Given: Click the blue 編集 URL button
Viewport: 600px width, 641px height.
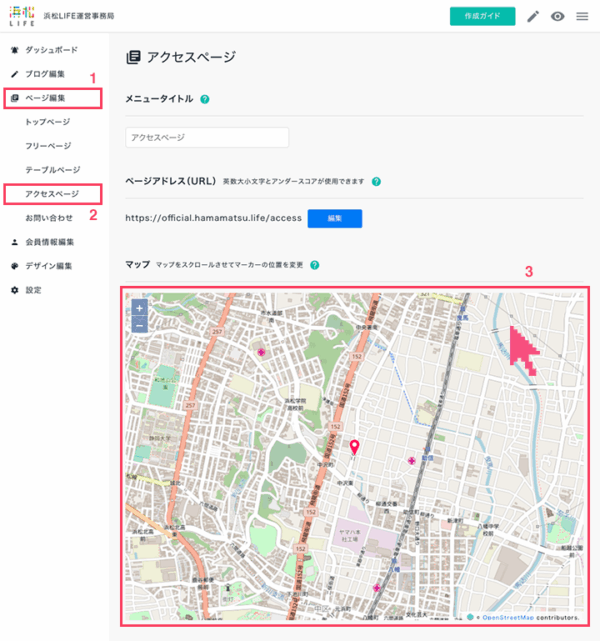Looking at the screenshot, I should pos(335,218).
